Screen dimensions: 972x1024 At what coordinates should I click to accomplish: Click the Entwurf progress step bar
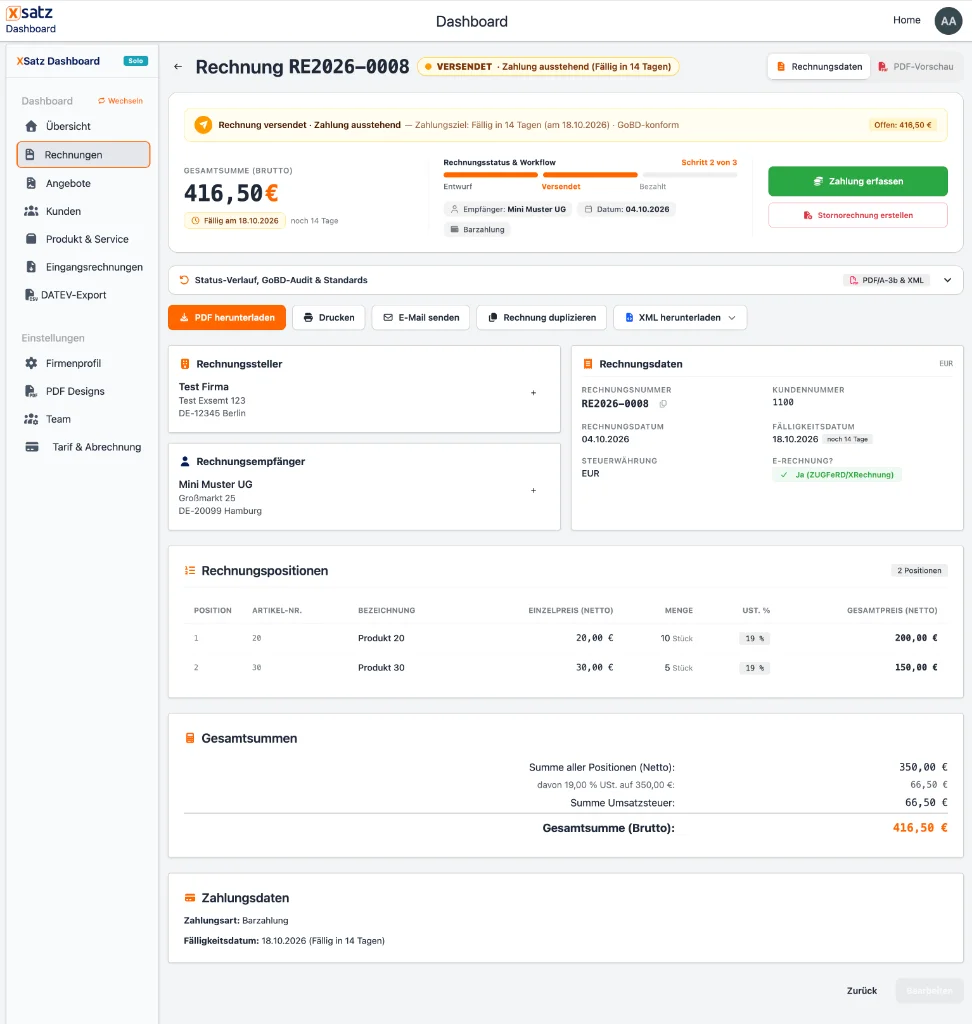pos(491,175)
